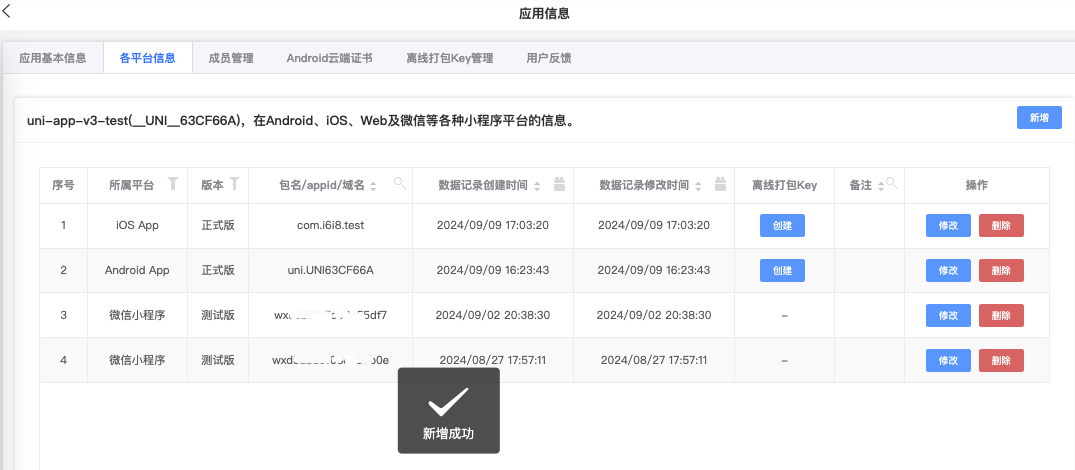
Task: Switch to 离线打包Key管理 tab
Action: [450, 58]
